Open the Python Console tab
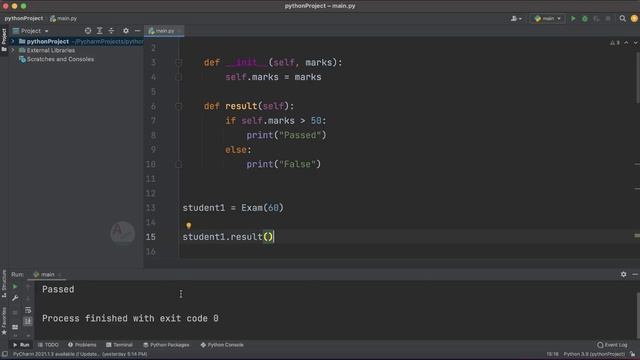The height and width of the screenshot is (360, 640). point(222,345)
